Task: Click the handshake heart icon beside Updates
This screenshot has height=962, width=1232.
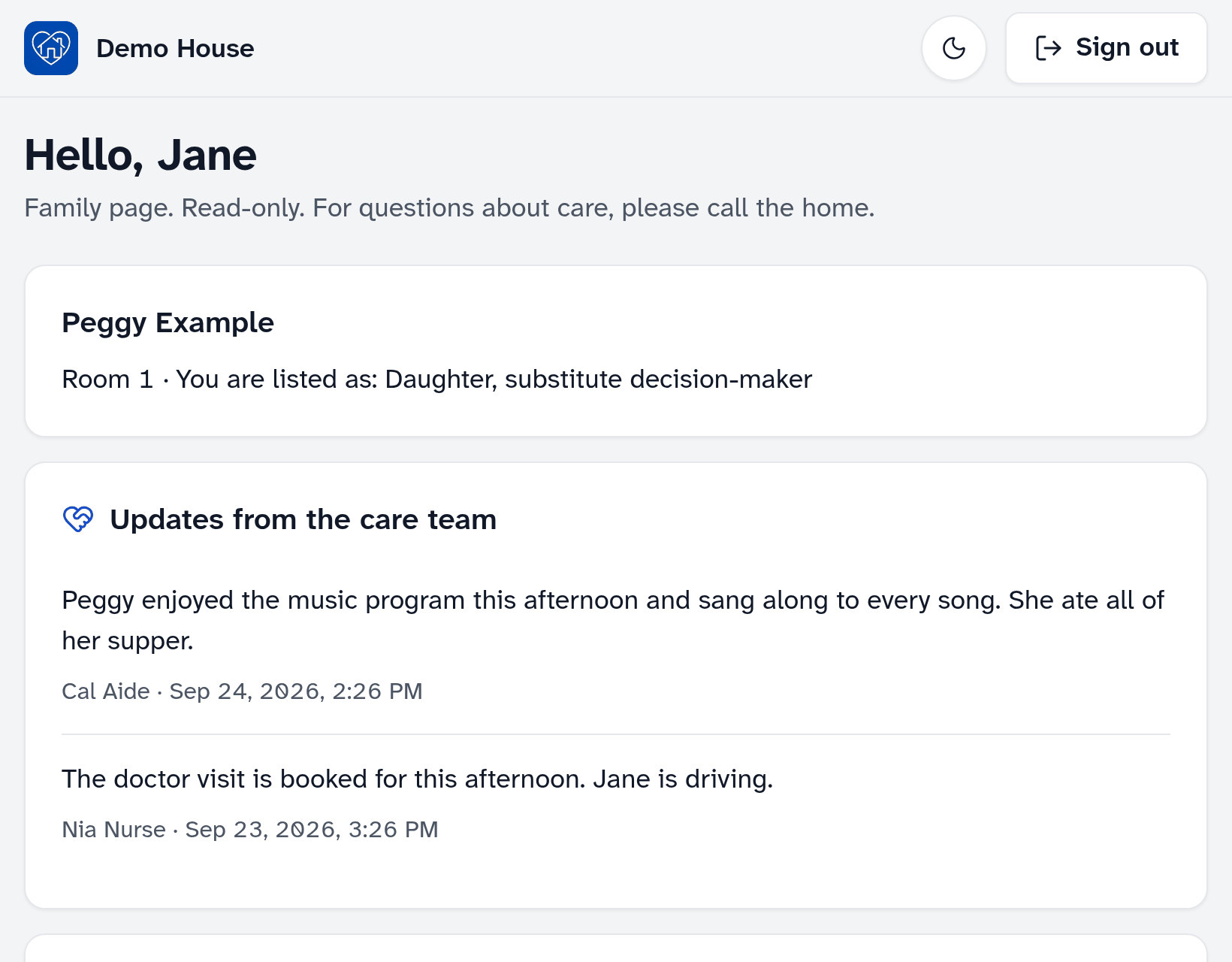Action: coord(78,519)
